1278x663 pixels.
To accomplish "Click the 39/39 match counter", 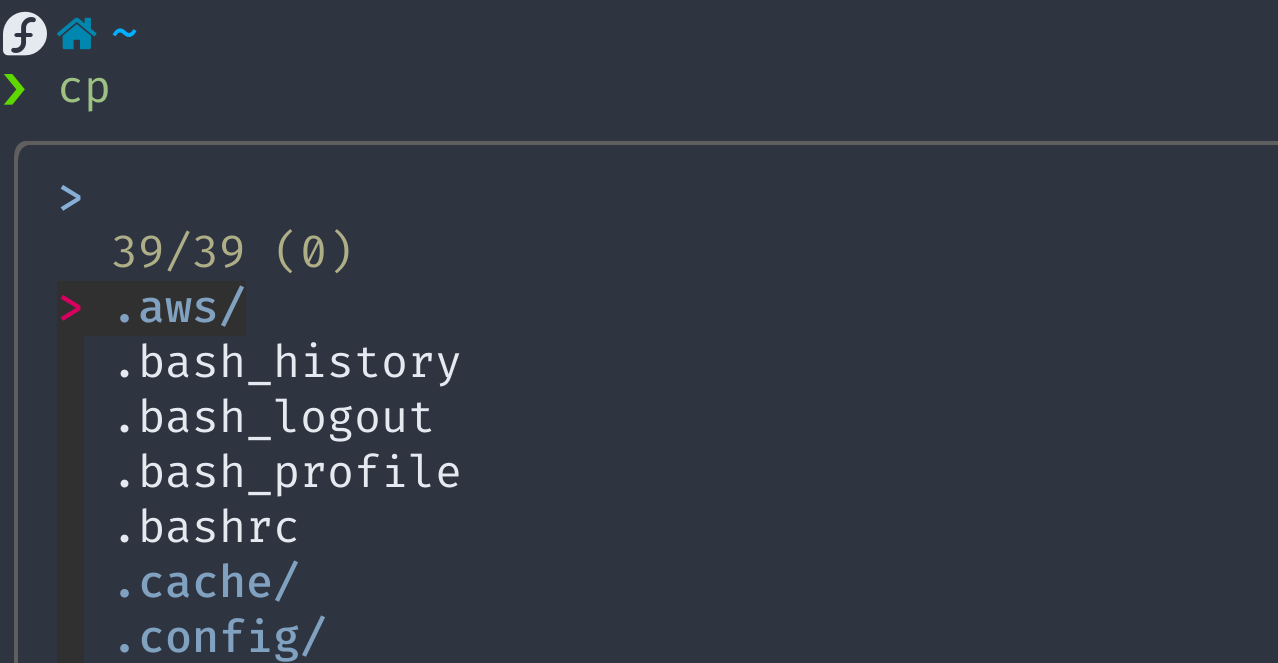I will pos(178,253).
